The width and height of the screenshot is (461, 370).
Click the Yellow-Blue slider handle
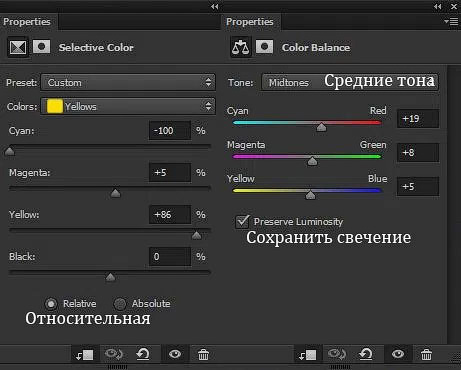(x=310, y=195)
